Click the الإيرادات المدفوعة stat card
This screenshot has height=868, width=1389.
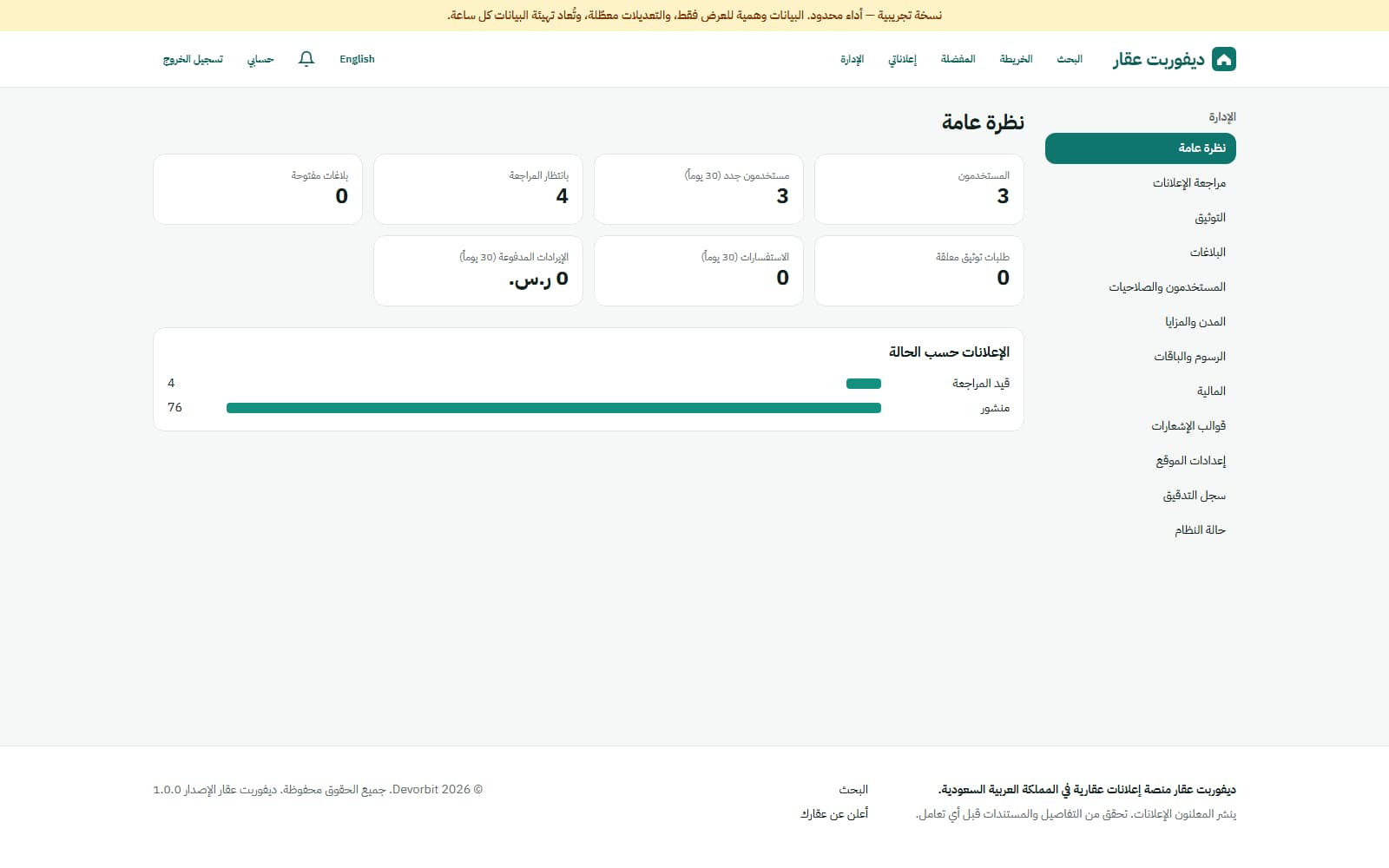click(478, 271)
